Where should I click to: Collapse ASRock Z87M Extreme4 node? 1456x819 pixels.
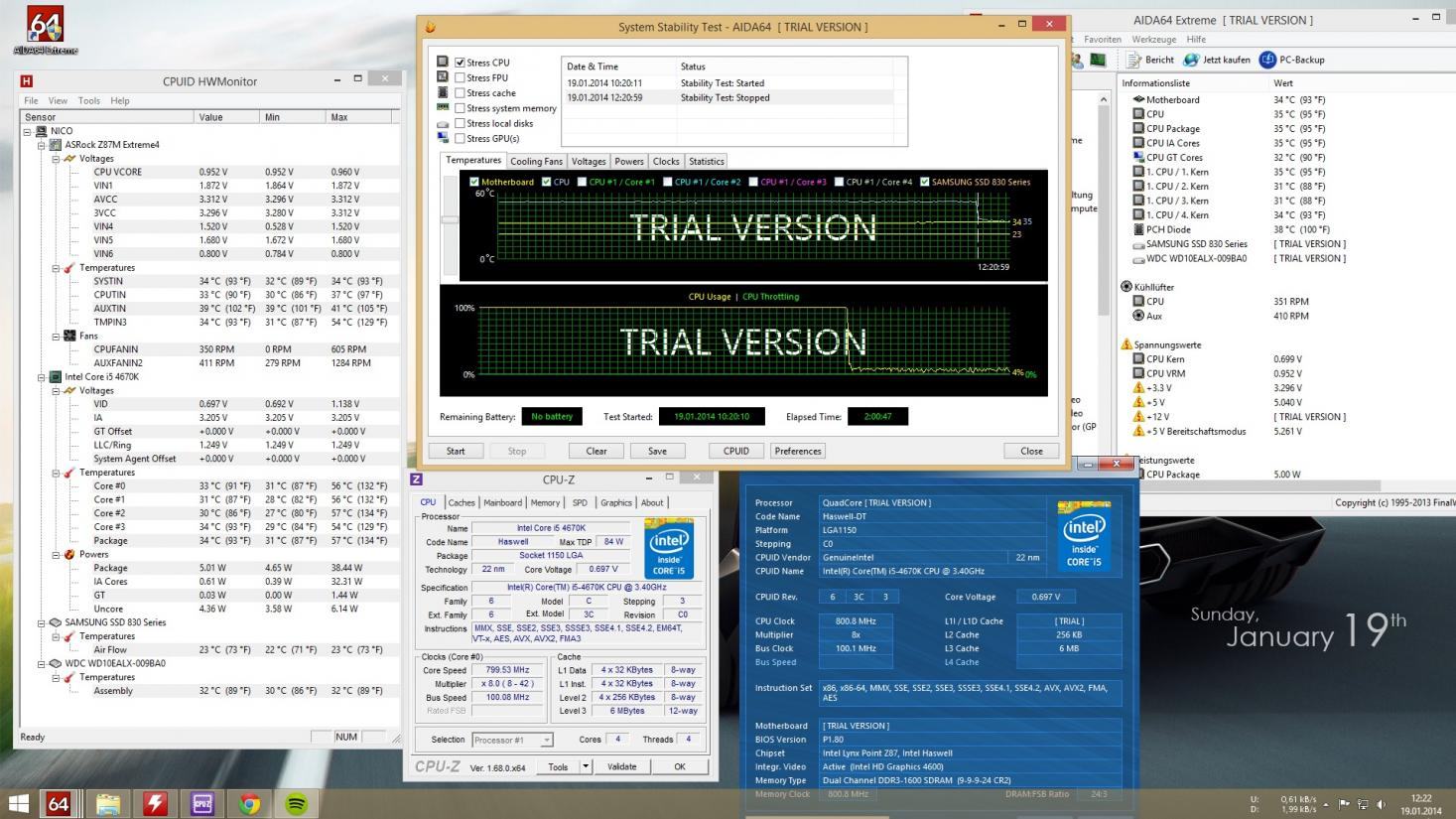[x=41, y=145]
